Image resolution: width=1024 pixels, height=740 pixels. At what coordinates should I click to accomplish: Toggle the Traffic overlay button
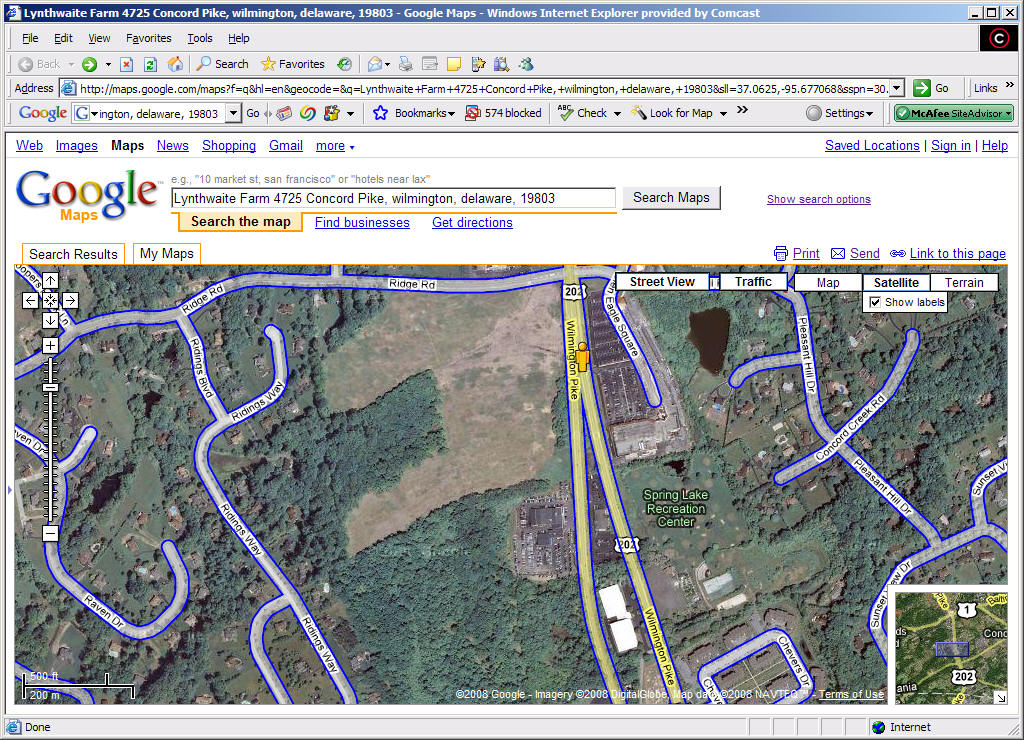click(753, 282)
